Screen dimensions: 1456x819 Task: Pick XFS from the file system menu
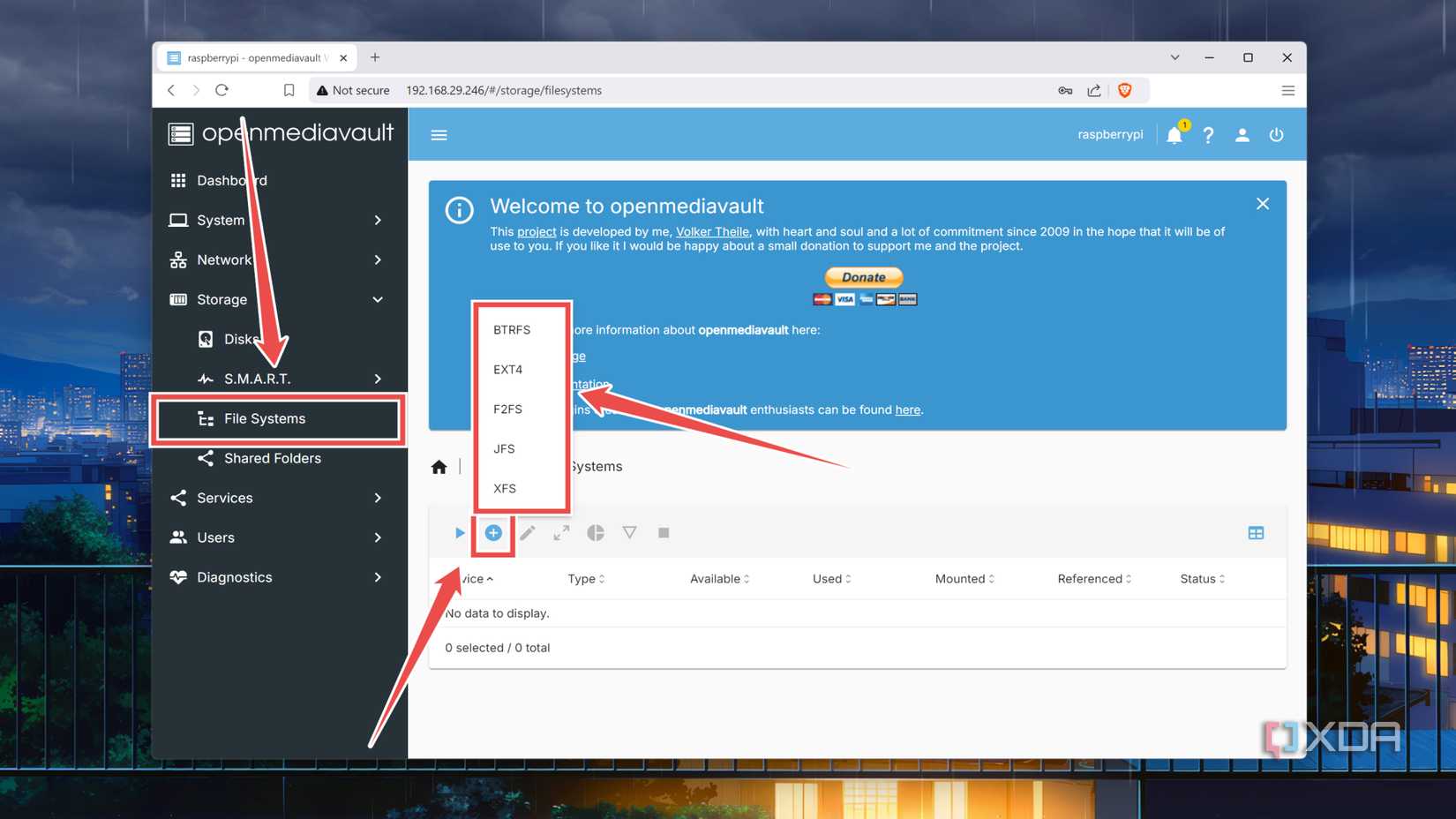point(522,489)
